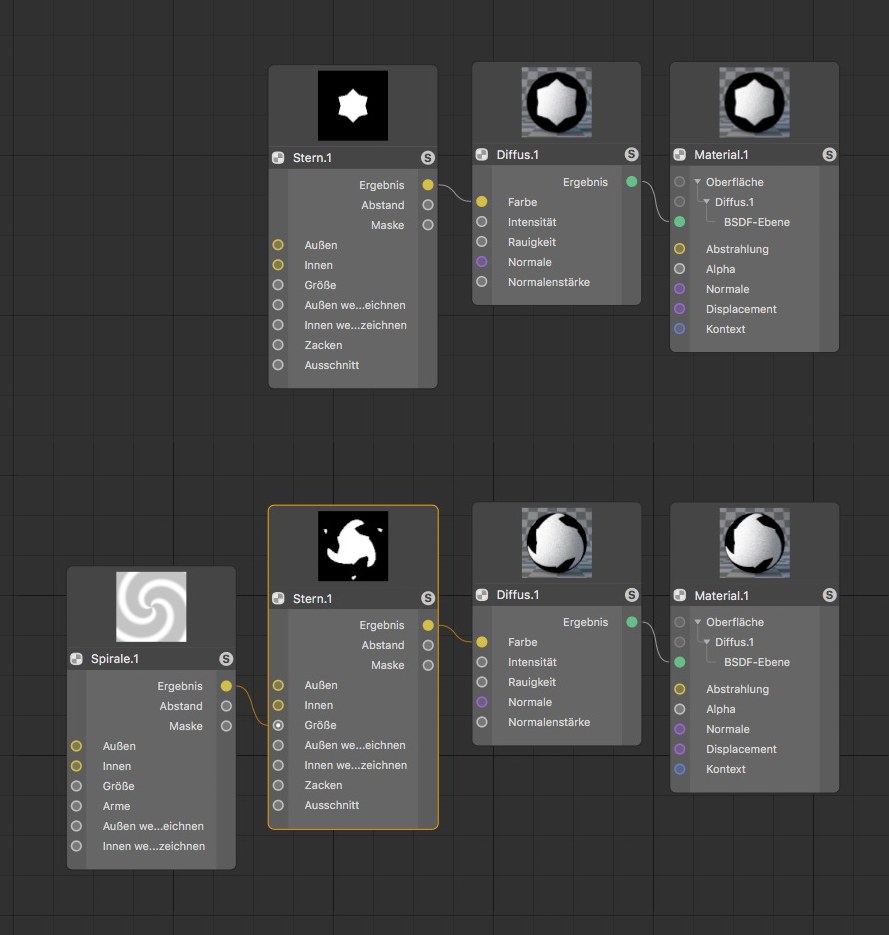889x935 pixels.
Task: Collapse Oberfläche in the upper Material.1 node
Action: [x=697, y=181]
